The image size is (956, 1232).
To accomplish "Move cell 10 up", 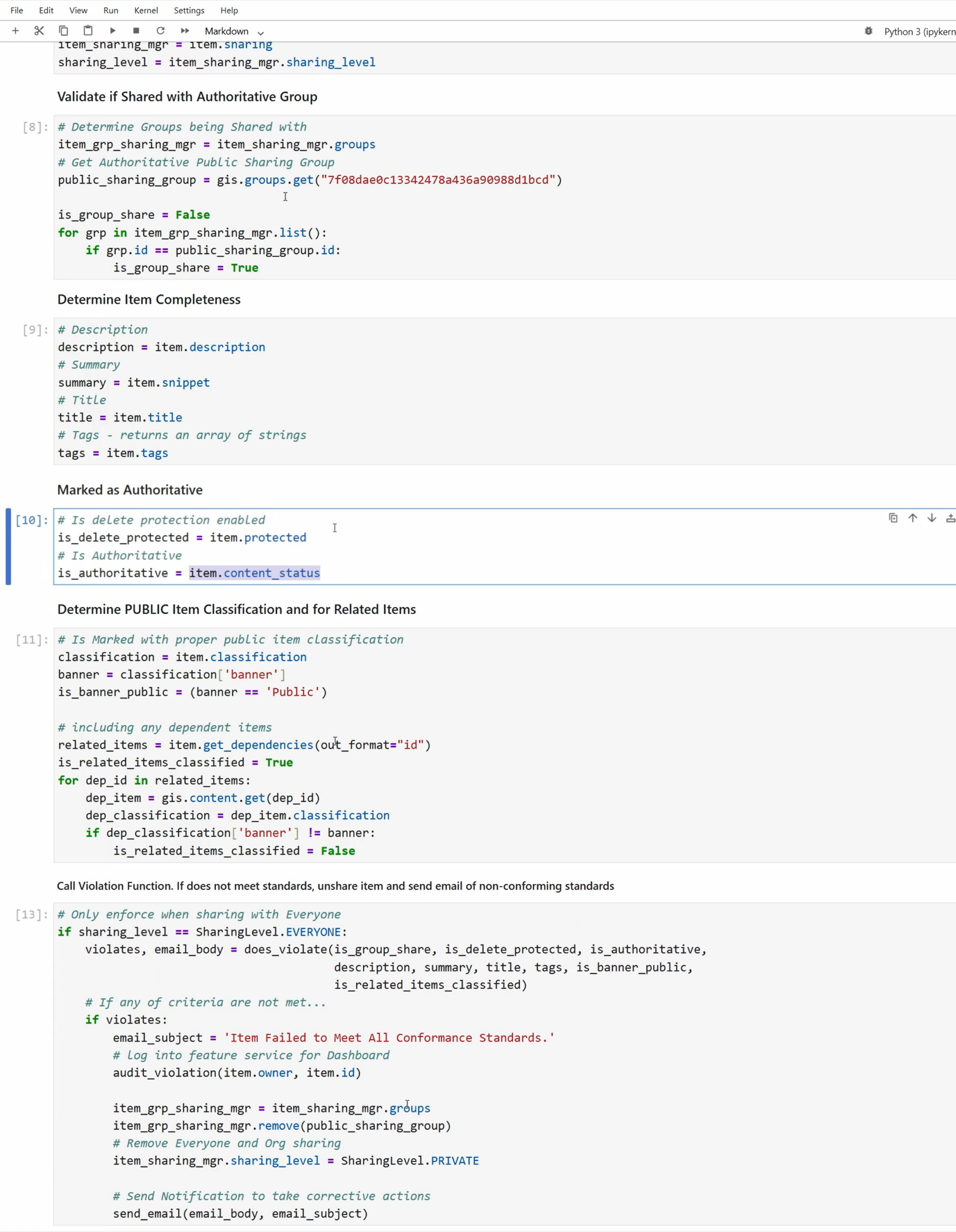I will (x=913, y=518).
